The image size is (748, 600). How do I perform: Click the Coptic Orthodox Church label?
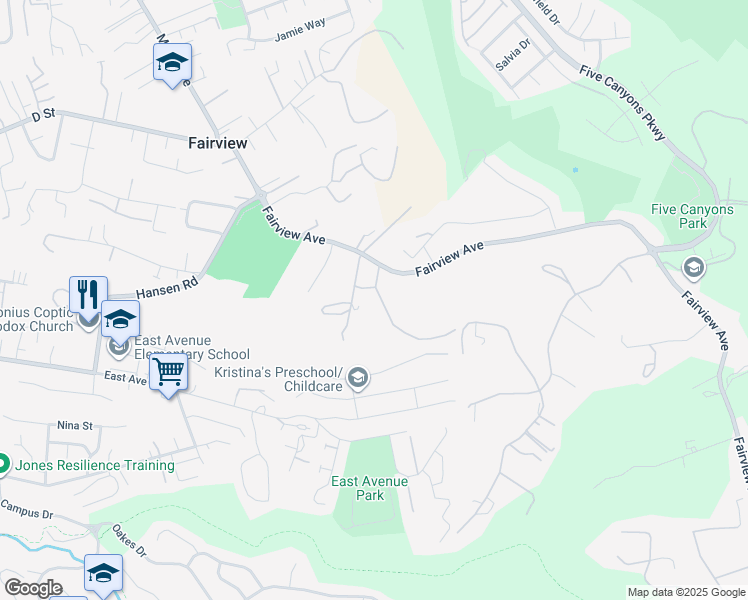tap(37, 320)
